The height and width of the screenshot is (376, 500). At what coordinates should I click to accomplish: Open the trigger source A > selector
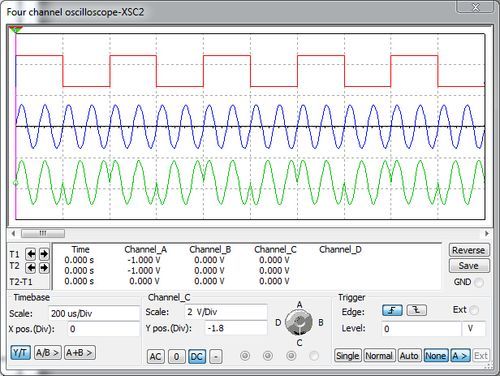tap(460, 356)
